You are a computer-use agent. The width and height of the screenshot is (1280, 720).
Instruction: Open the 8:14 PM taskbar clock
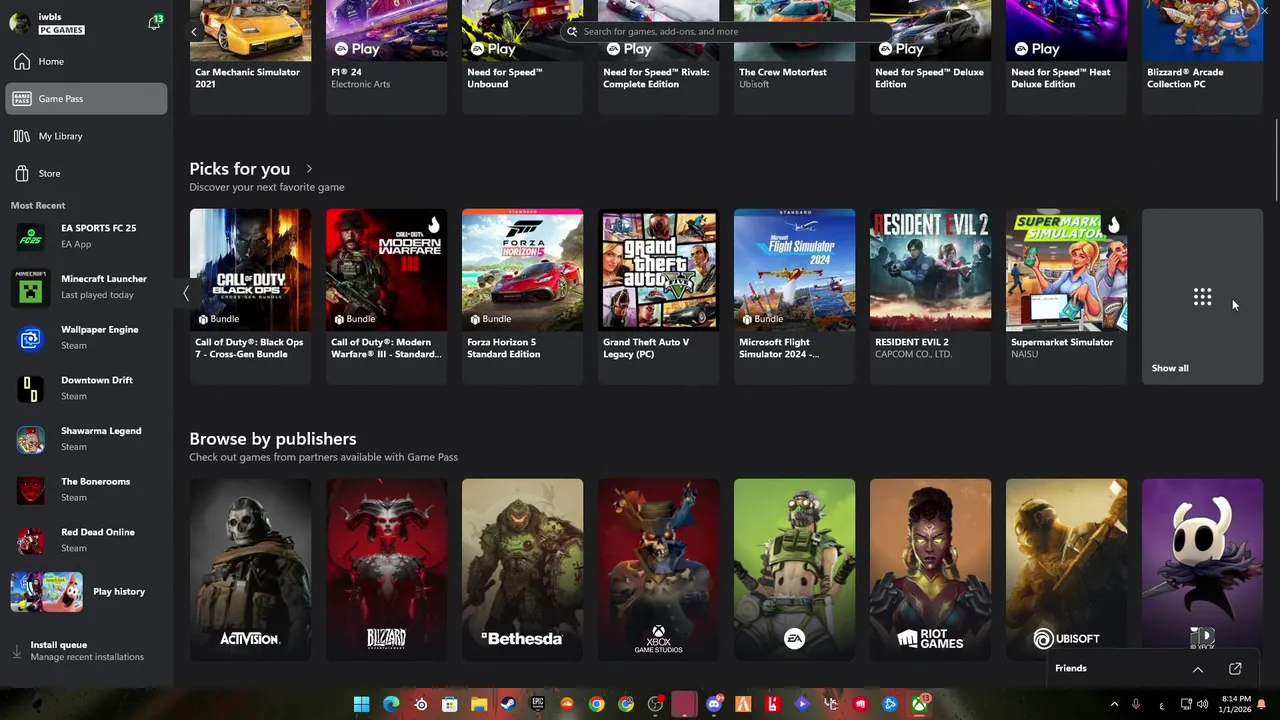[x=1235, y=704]
